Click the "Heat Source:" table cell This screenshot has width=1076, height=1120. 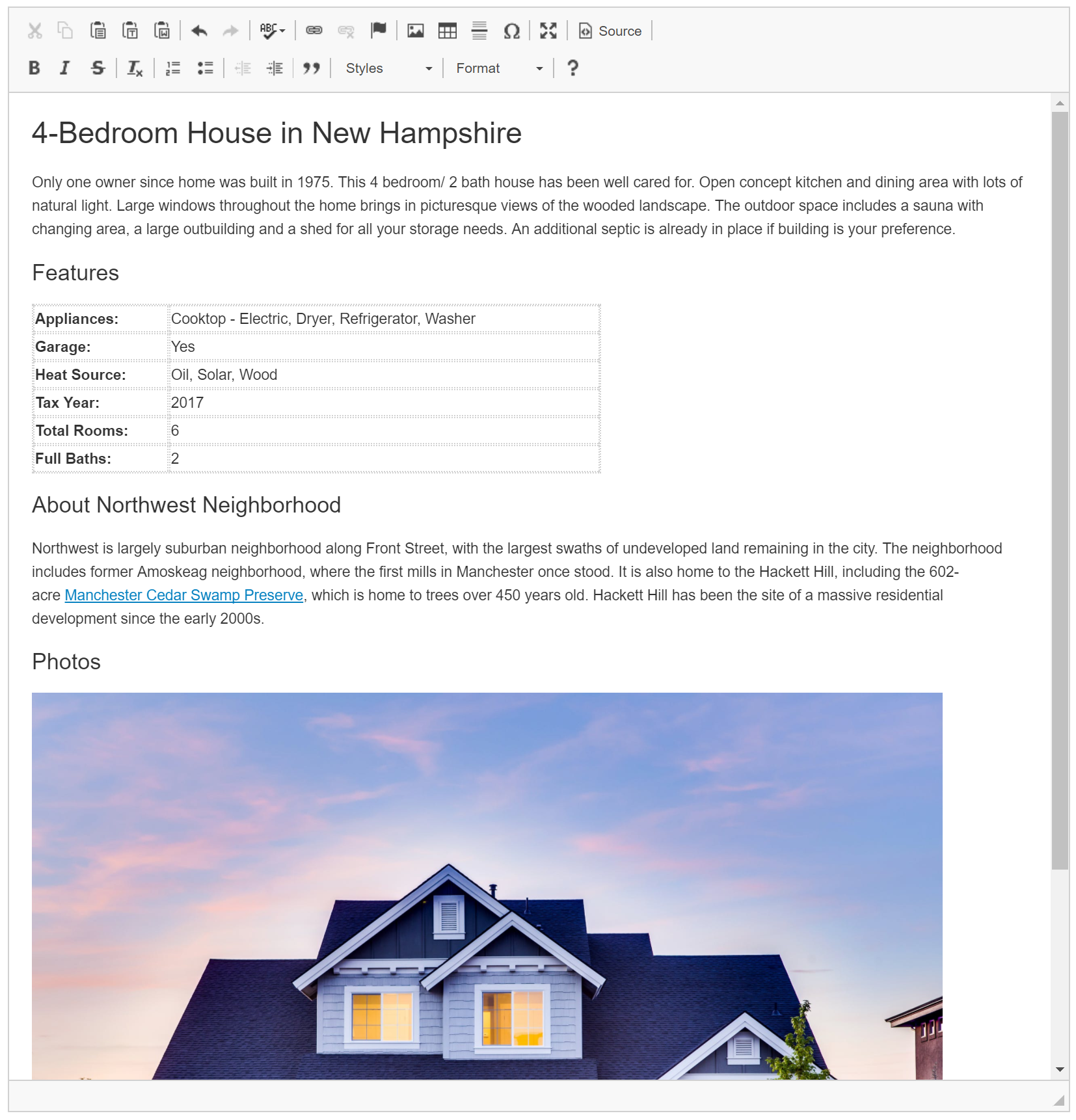coord(101,375)
